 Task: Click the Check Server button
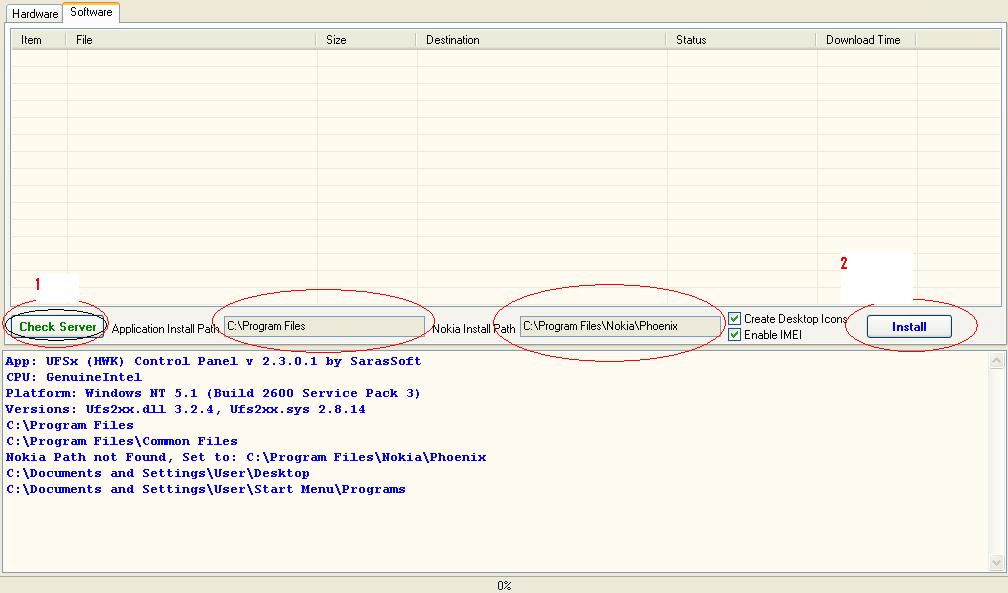click(x=57, y=327)
